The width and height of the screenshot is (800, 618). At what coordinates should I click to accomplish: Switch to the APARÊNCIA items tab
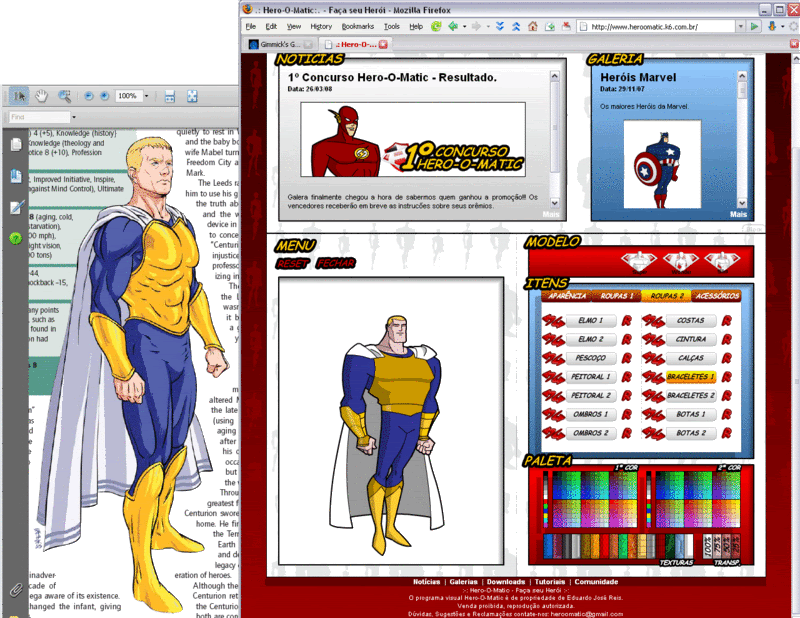567,295
